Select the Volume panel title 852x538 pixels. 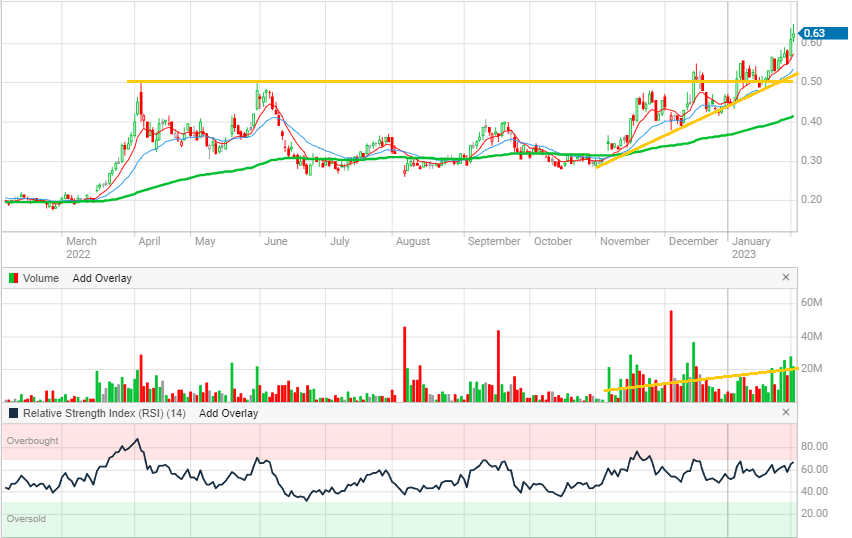[x=41, y=278]
